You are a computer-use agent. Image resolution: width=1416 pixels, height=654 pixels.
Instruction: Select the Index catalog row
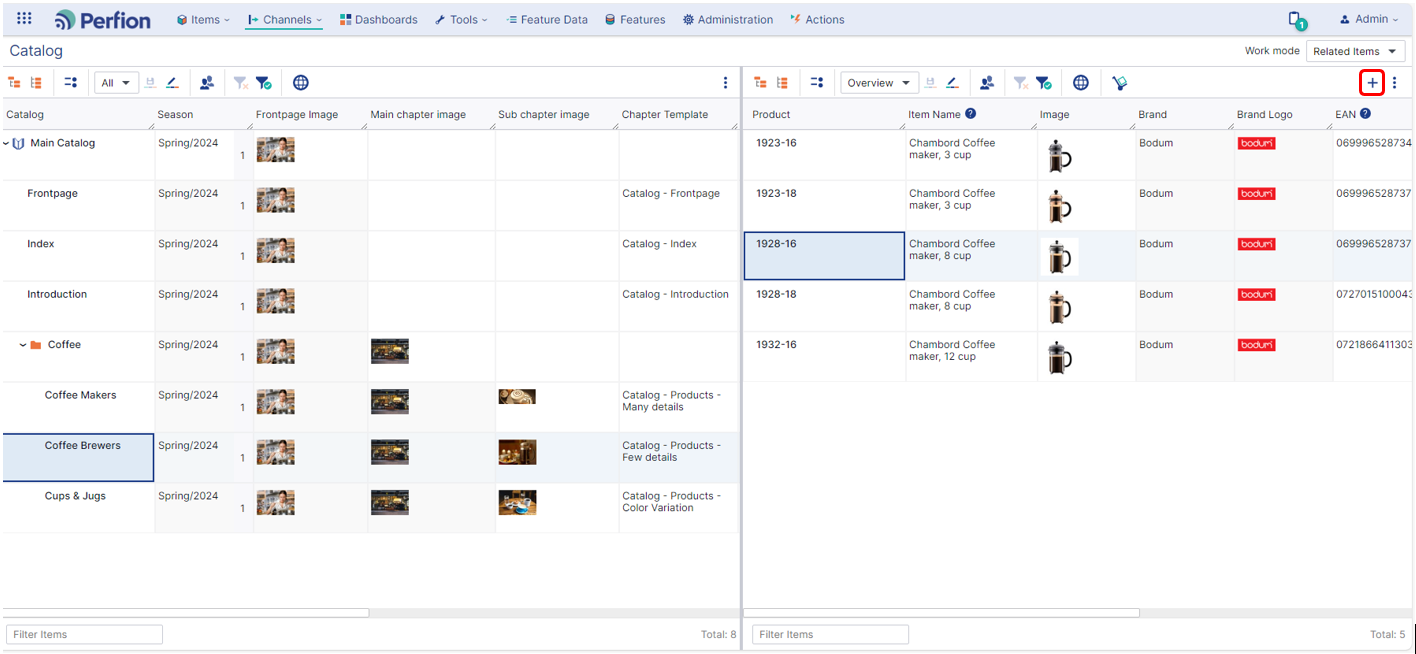tap(41, 244)
